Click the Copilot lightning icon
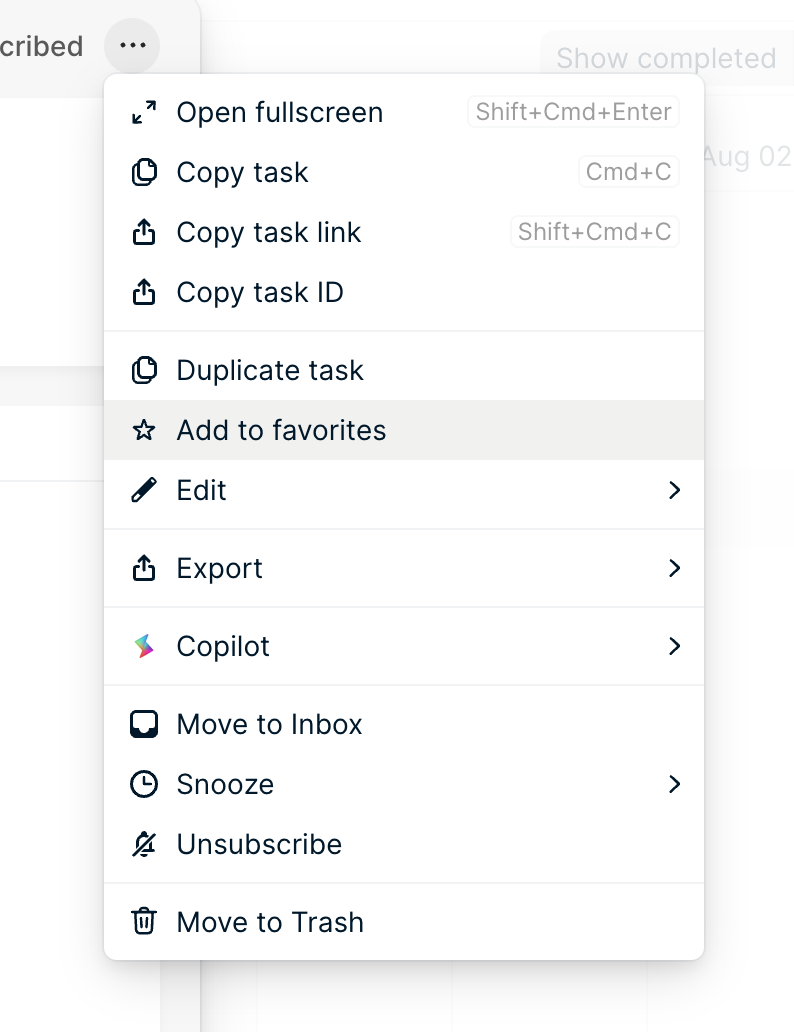This screenshot has width=794, height=1032. point(144,646)
